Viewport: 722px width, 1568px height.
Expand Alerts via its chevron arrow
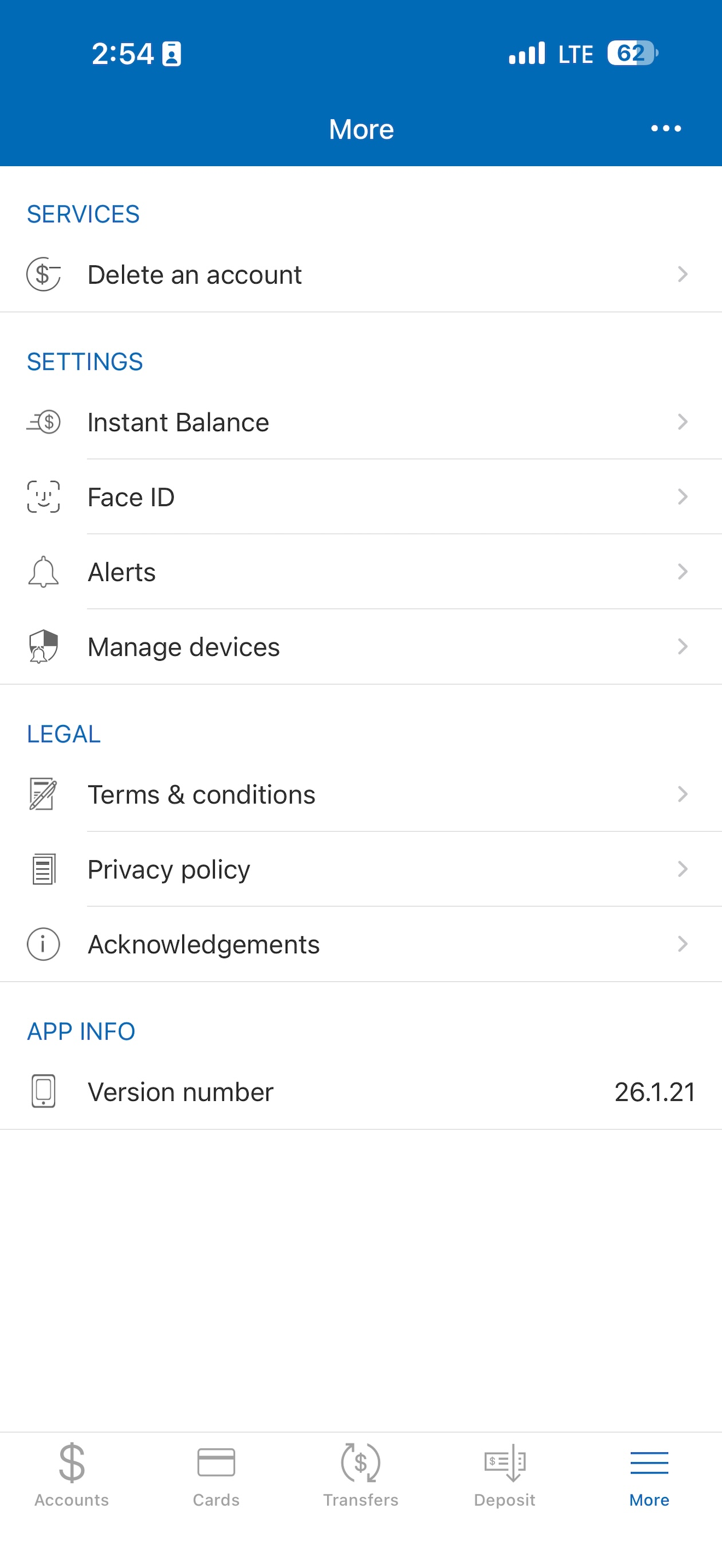click(x=682, y=571)
